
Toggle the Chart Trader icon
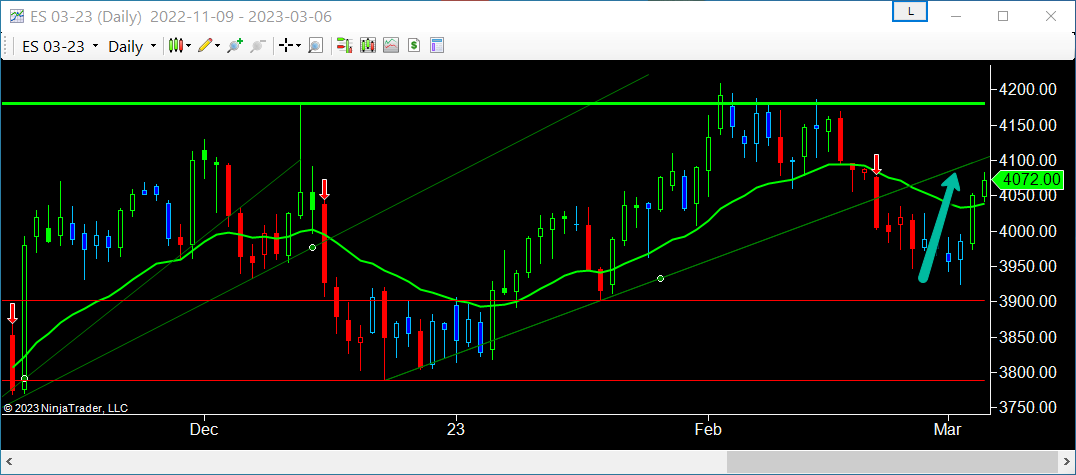tap(344, 46)
